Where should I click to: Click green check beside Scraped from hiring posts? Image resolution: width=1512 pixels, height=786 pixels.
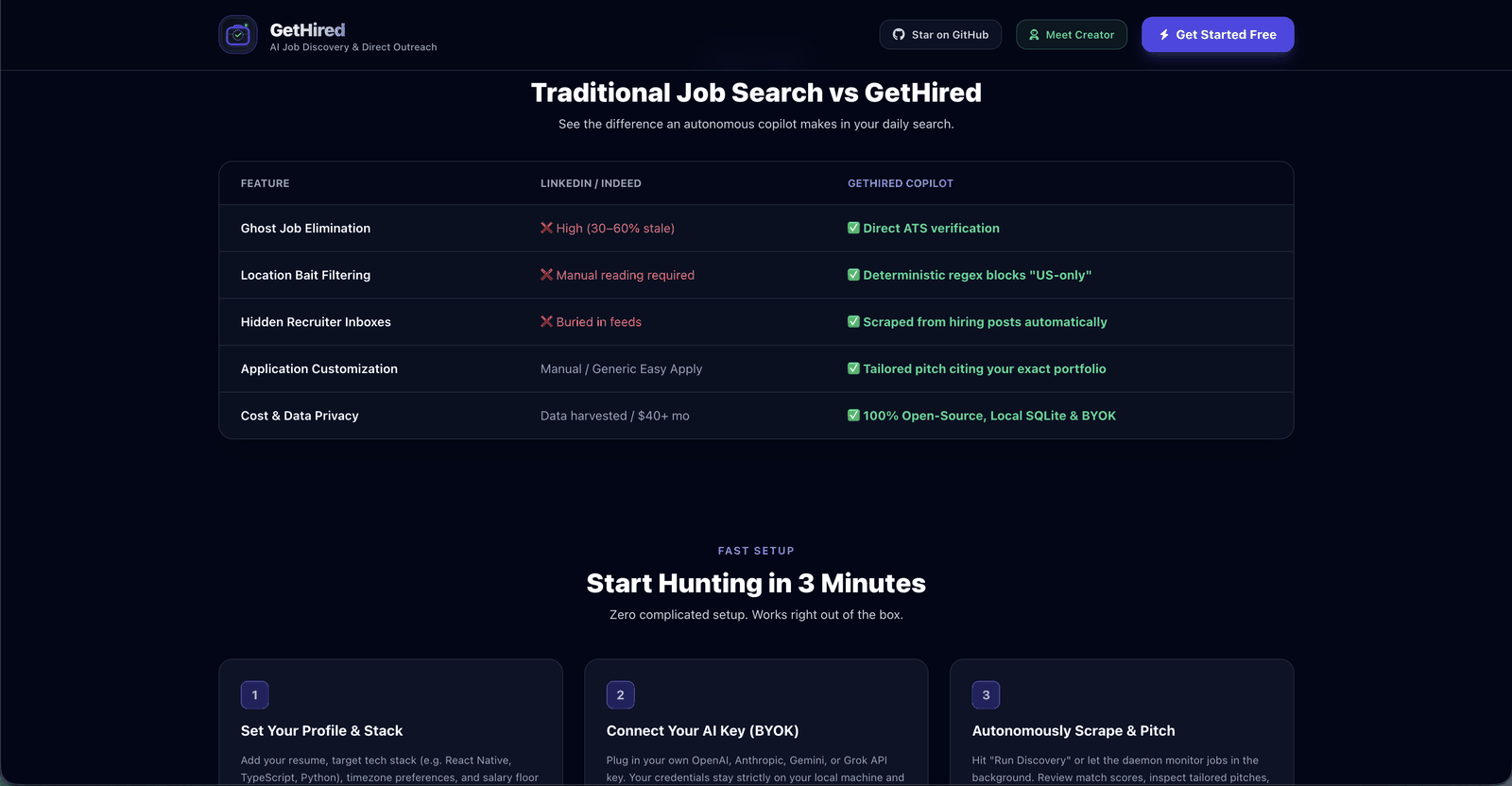click(x=853, y=322)
